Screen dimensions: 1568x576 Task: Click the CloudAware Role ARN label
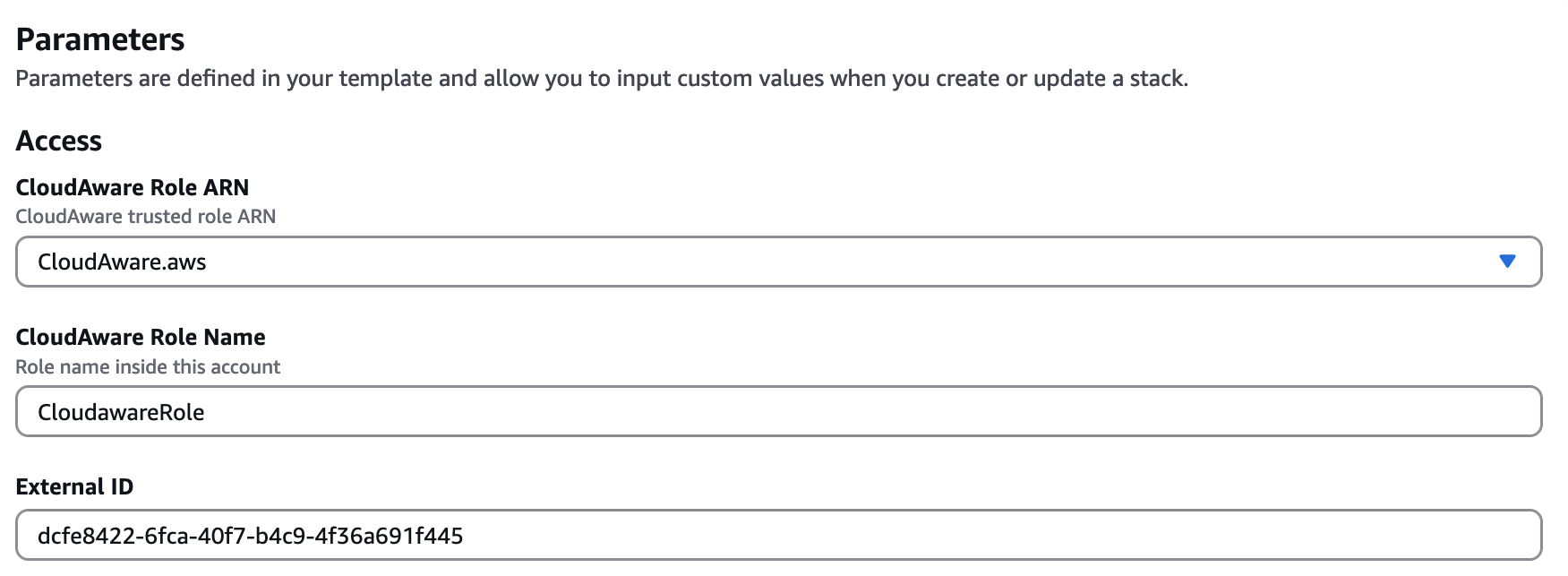pos(133,187)
